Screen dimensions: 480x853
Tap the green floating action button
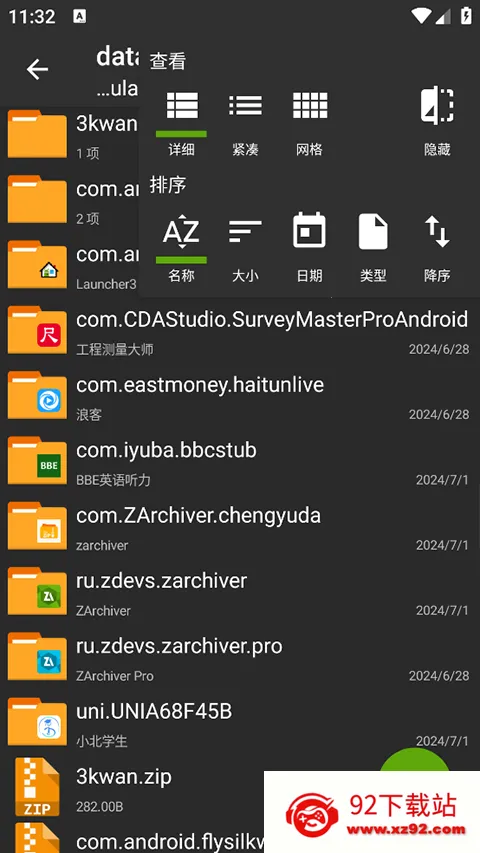coord(415,761)
